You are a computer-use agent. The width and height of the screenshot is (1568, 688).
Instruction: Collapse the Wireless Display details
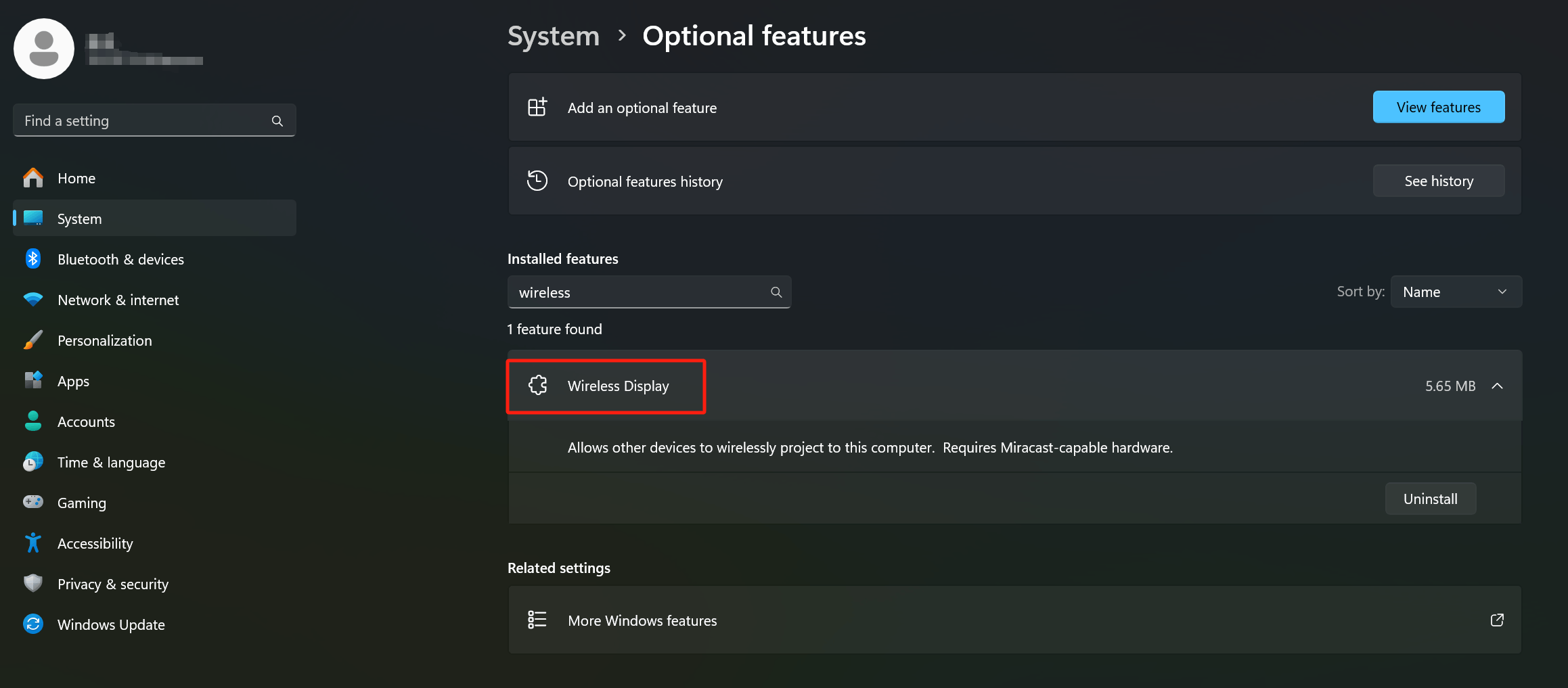1497,386
